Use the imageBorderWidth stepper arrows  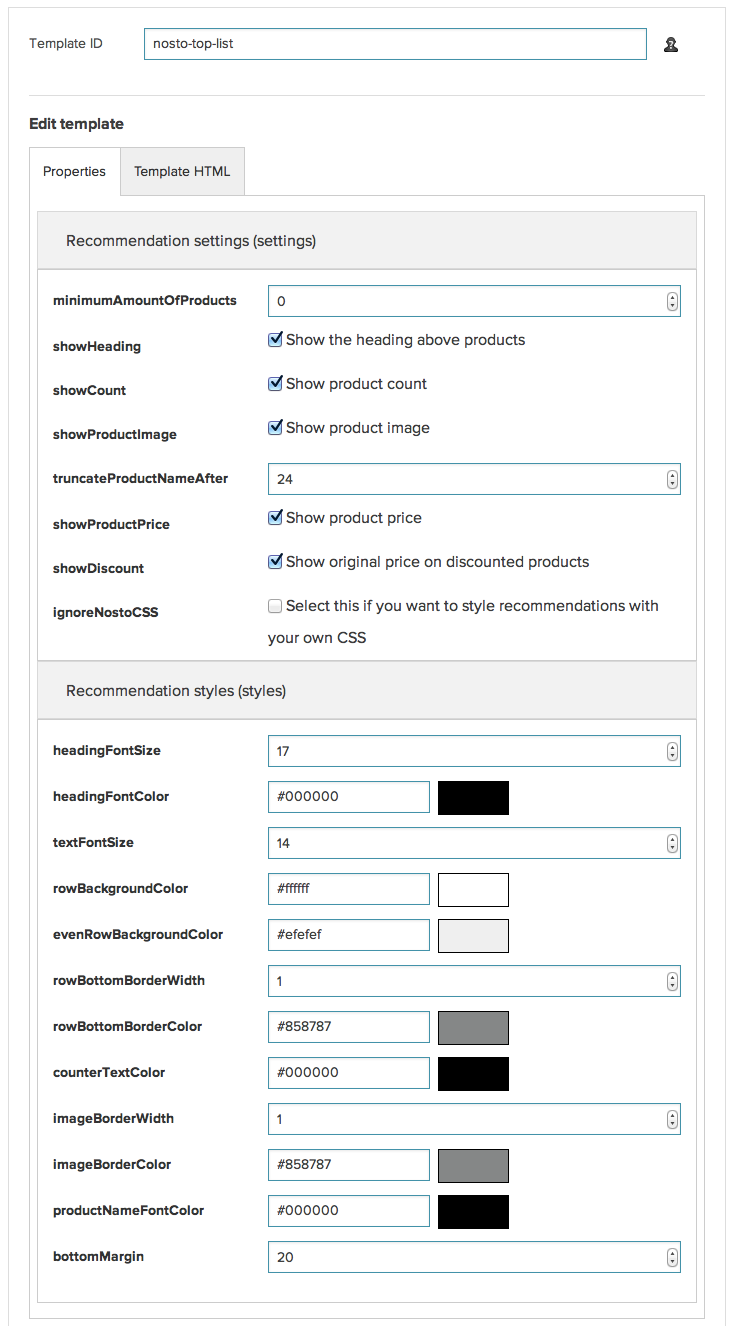point(672,1119)
